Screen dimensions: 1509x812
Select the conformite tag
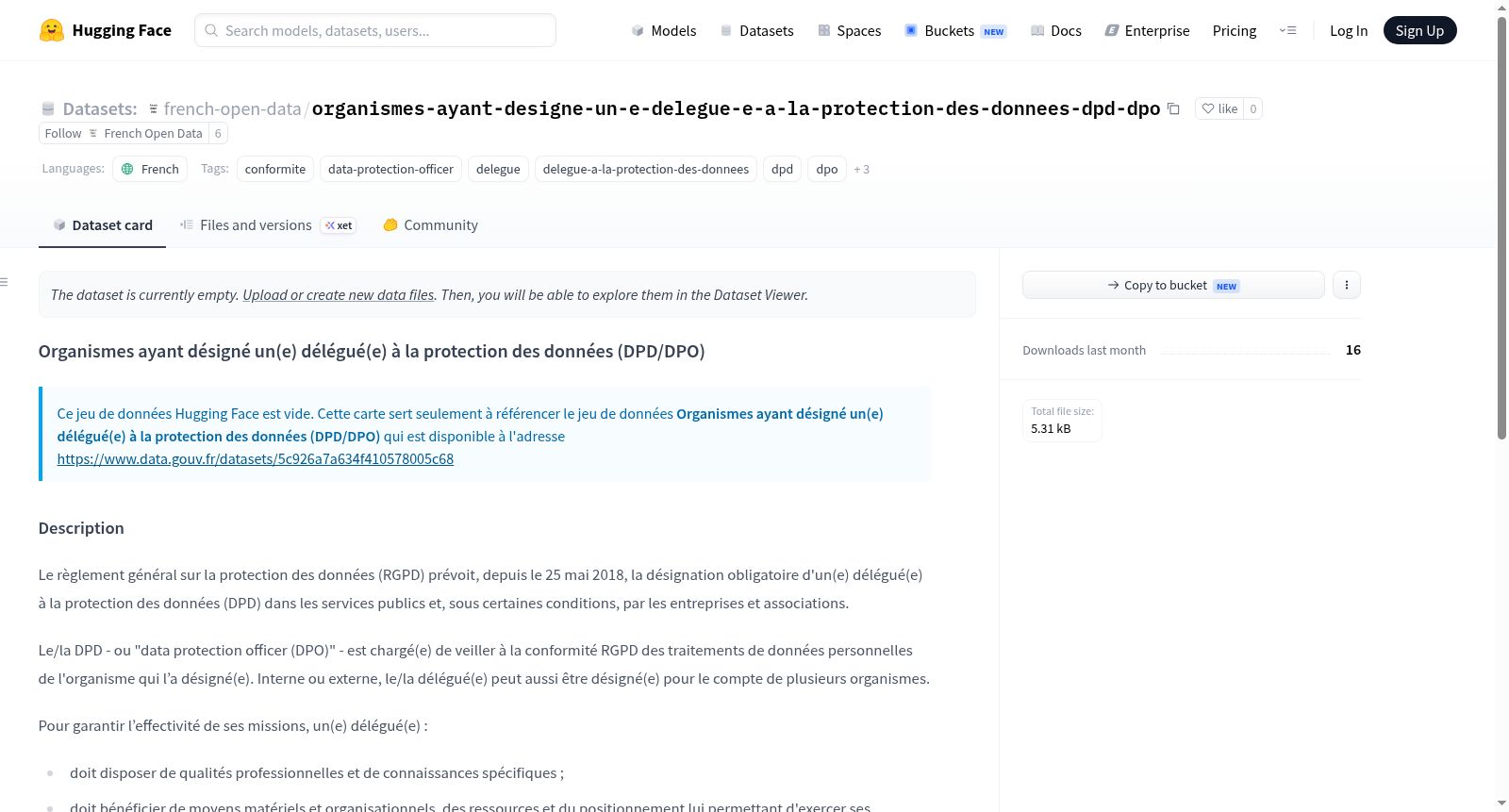[x=275, y=169]
